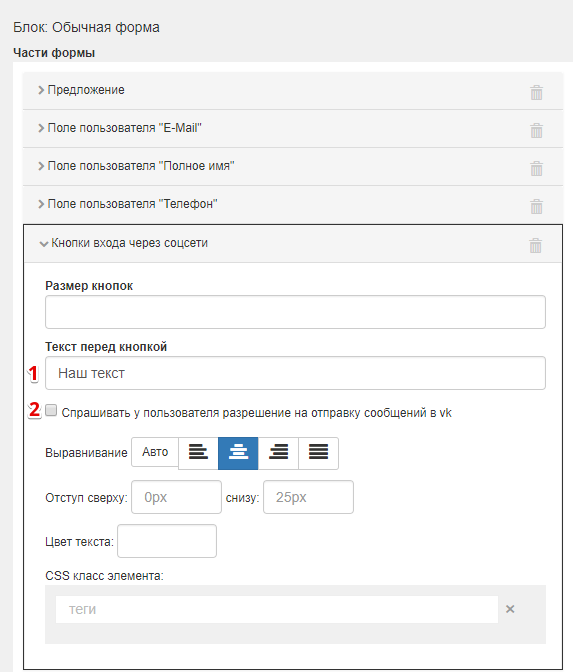Delete the Предложение form part
This screenshot has height=672, width=573.
point(536,92)
